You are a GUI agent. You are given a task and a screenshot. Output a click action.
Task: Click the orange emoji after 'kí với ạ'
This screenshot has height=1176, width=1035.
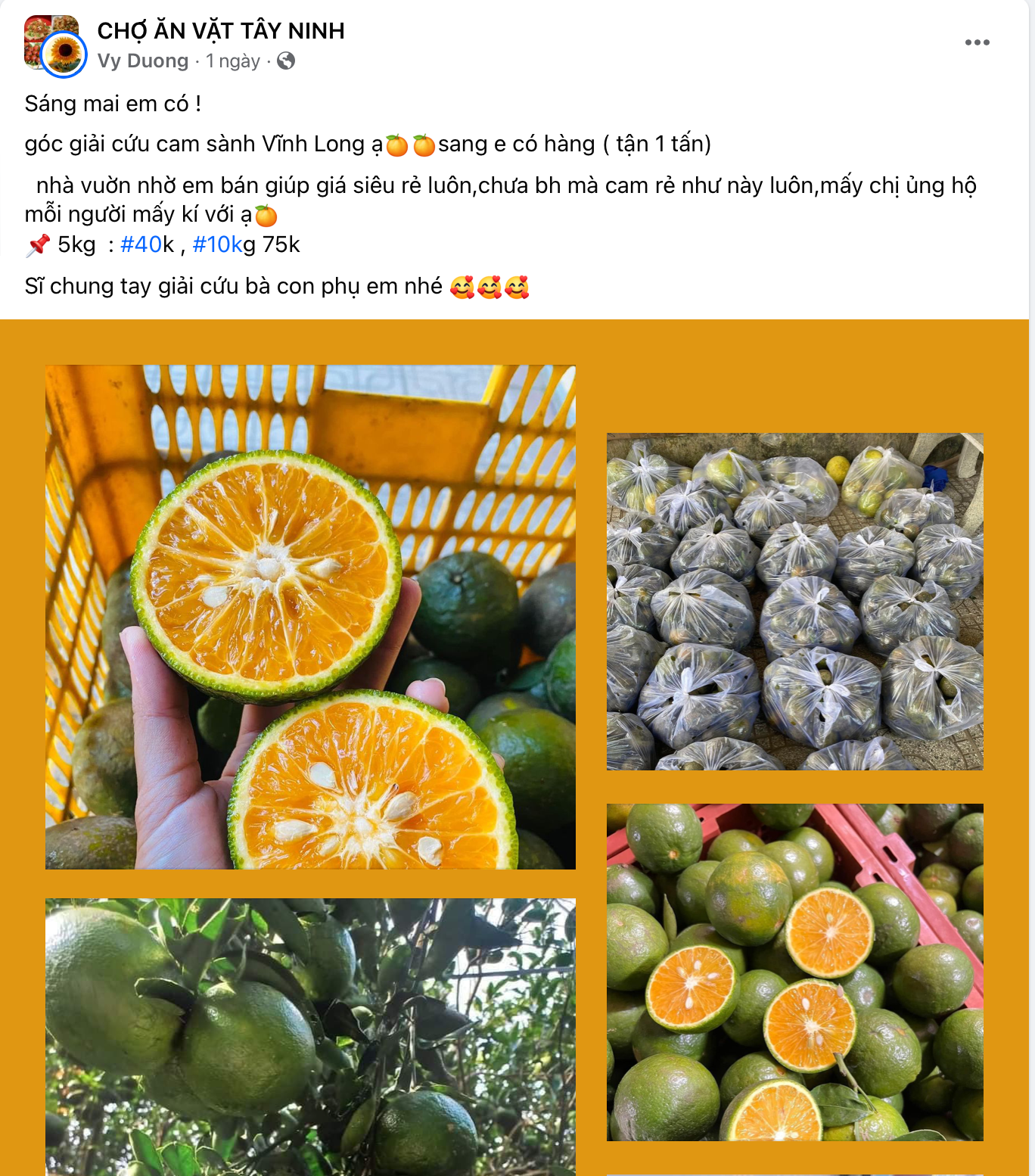266,216
